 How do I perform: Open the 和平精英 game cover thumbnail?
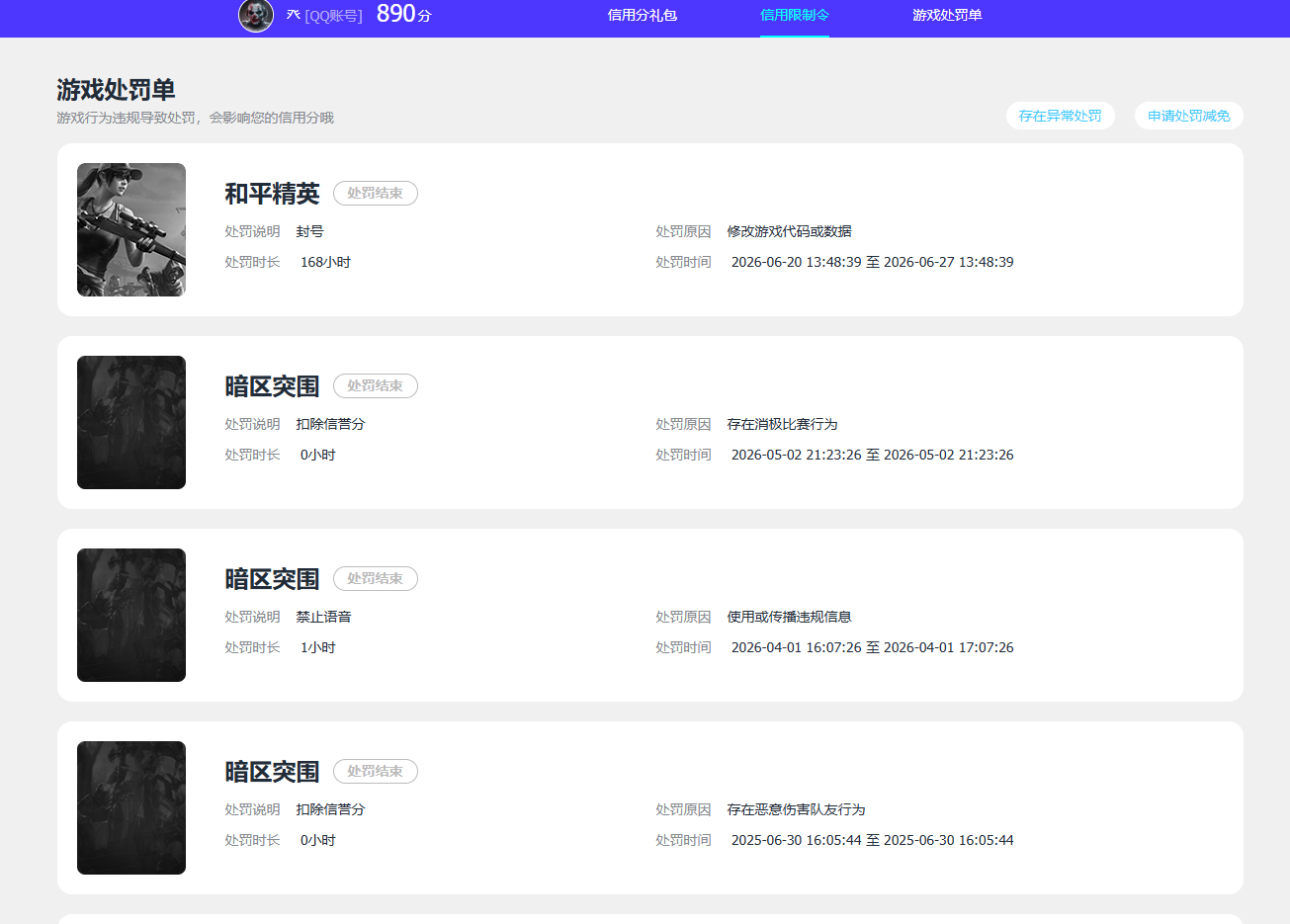coord(131,229)
